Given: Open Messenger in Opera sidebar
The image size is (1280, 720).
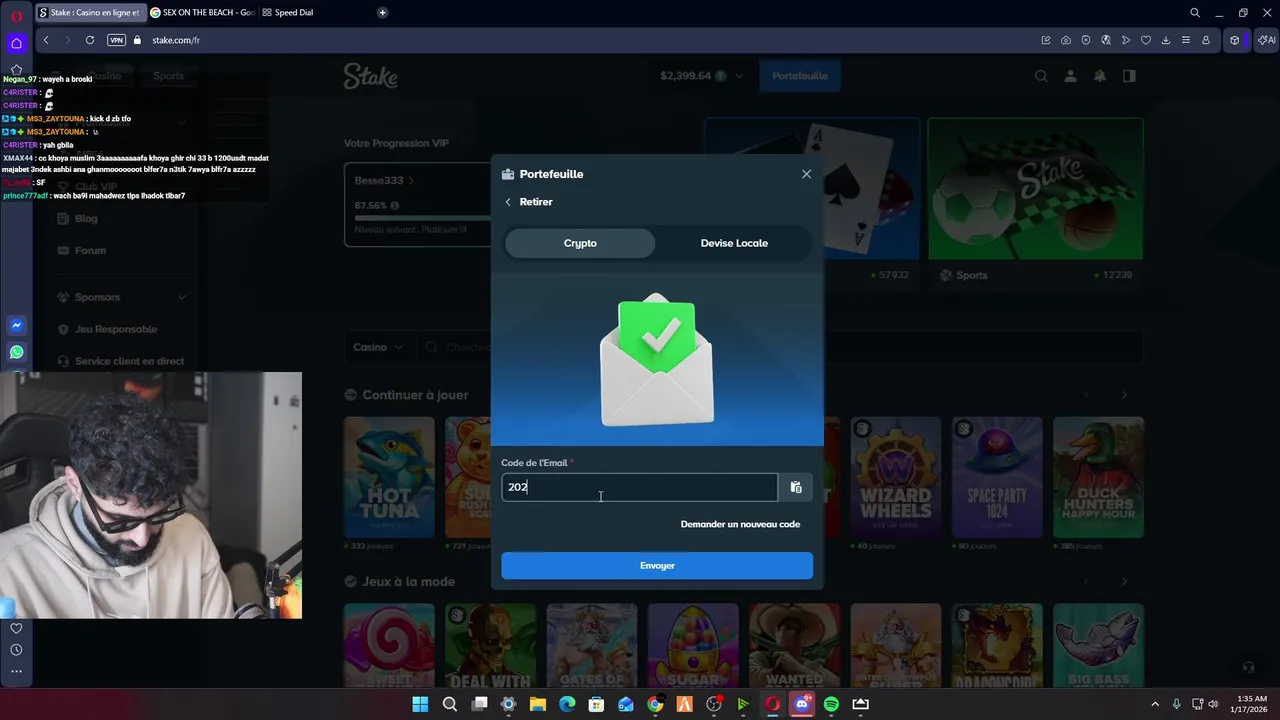Looking at the screenshot, I should coord(16,326).
